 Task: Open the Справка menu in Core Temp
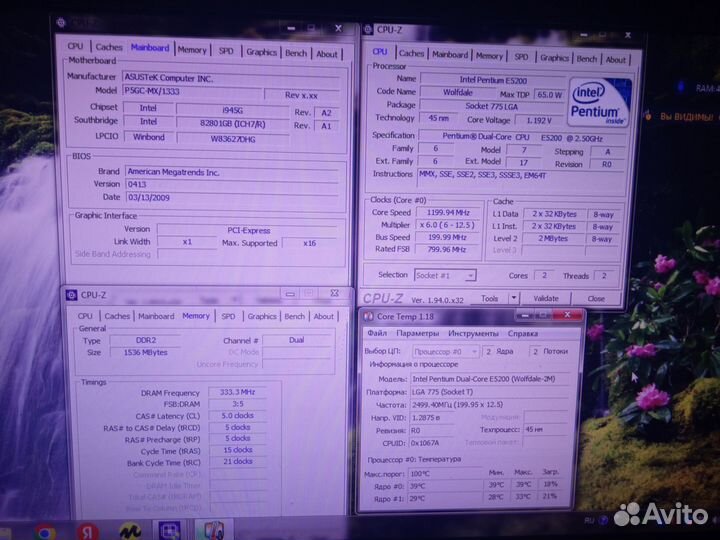tap(522, 333)
